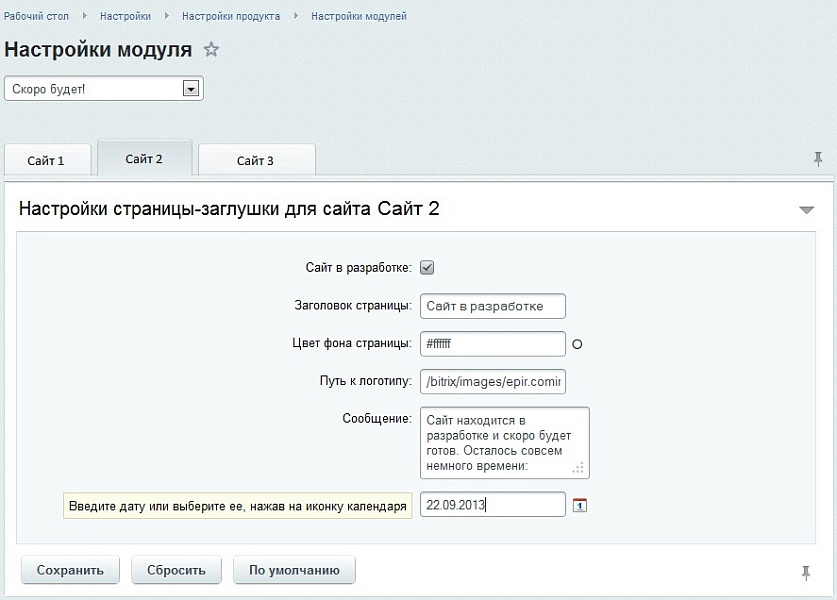
Task: Click the pin icon near the bottom right
Action: click(807, 570)
